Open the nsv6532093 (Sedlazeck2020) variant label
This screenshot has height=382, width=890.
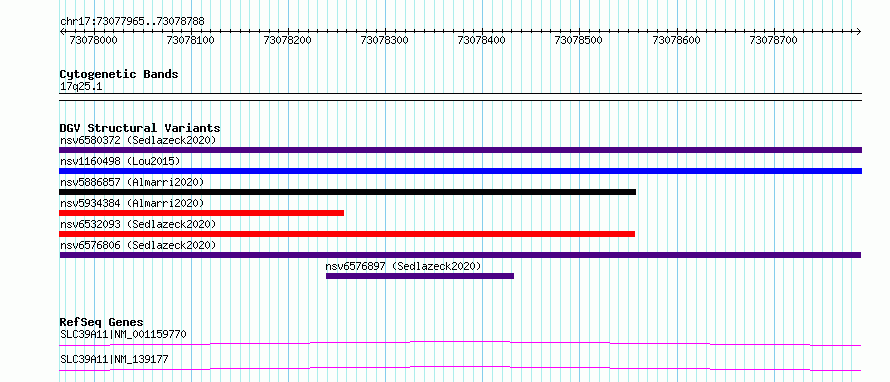pos(138,224)
